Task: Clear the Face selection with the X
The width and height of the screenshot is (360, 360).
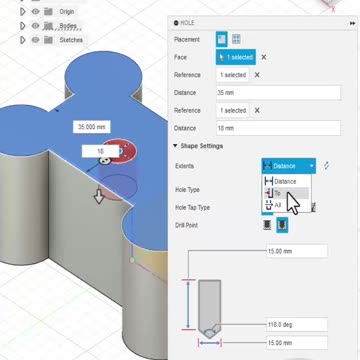Action: tap(264, 57)
